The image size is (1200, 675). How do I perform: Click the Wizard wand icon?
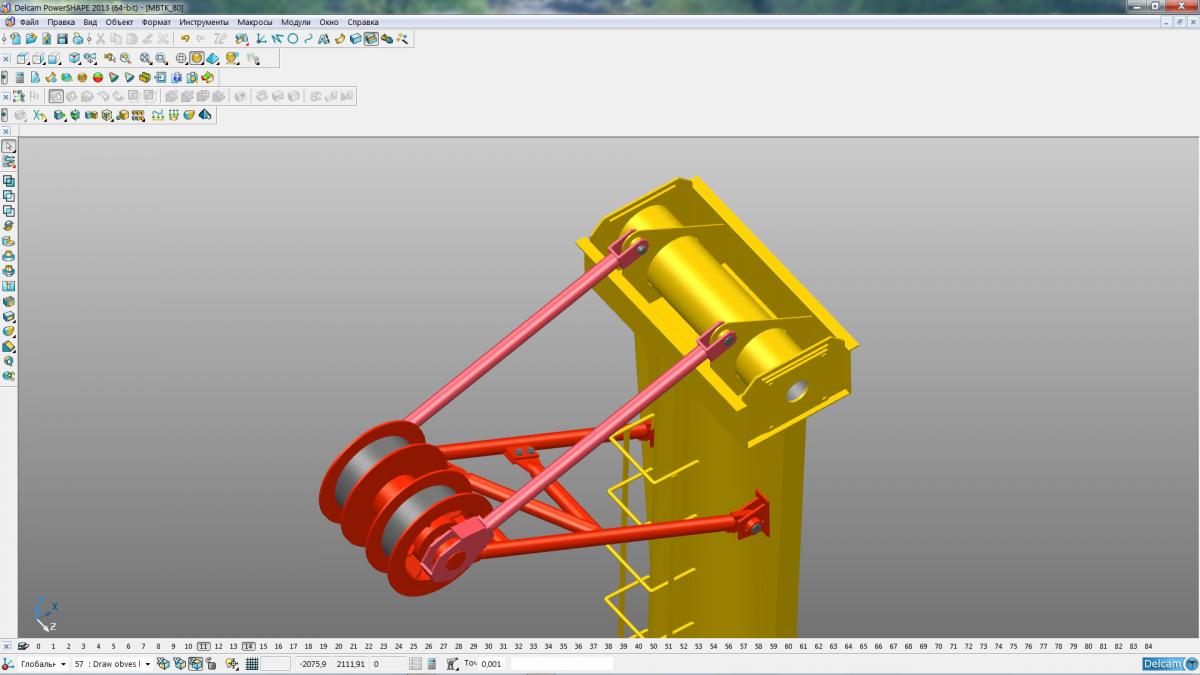tap(402, 39)
